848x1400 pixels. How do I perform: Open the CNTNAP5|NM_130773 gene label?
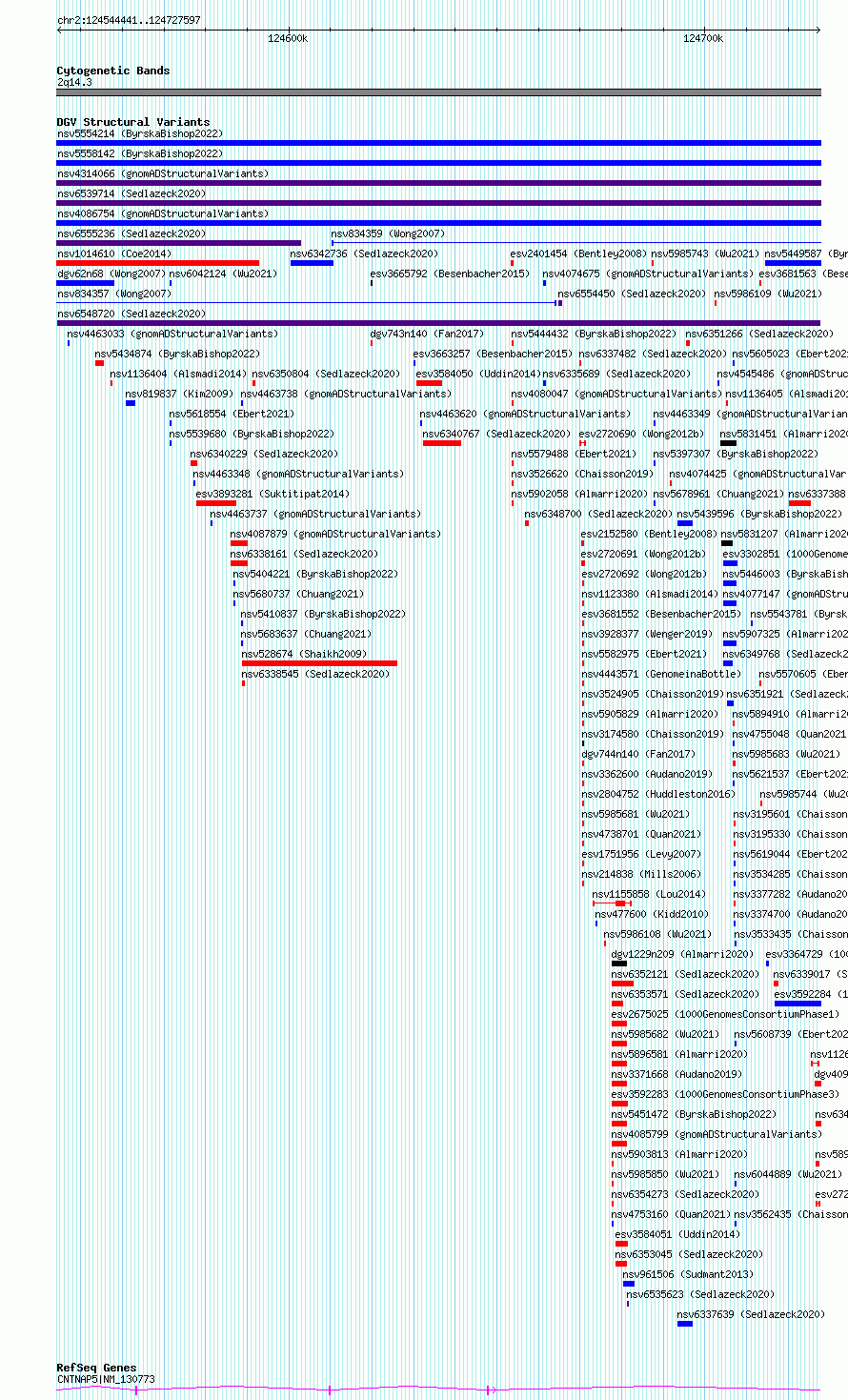(x=106, y=1379)
